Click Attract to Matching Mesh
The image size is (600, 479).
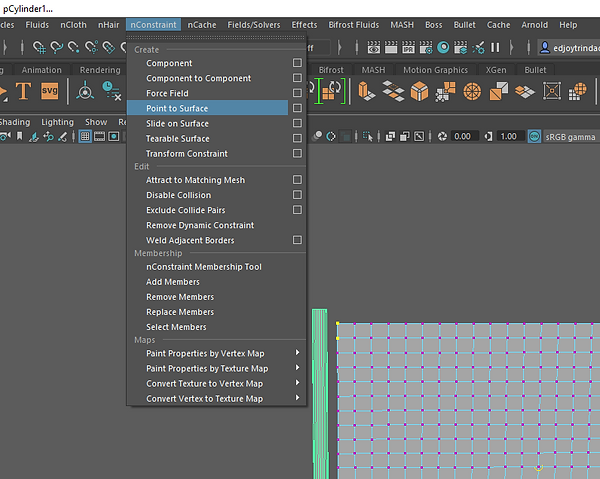click(x=196, y=180)
